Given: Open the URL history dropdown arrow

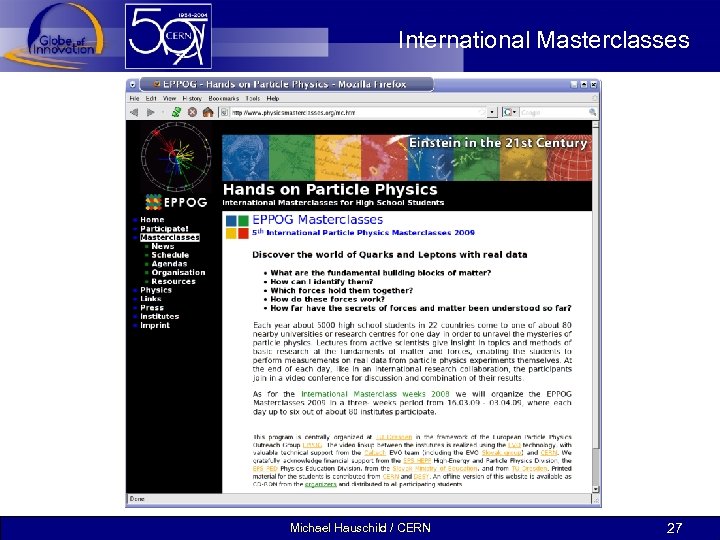Looking at the screenshot, I should pyautogui.click(x=492, y=112).
